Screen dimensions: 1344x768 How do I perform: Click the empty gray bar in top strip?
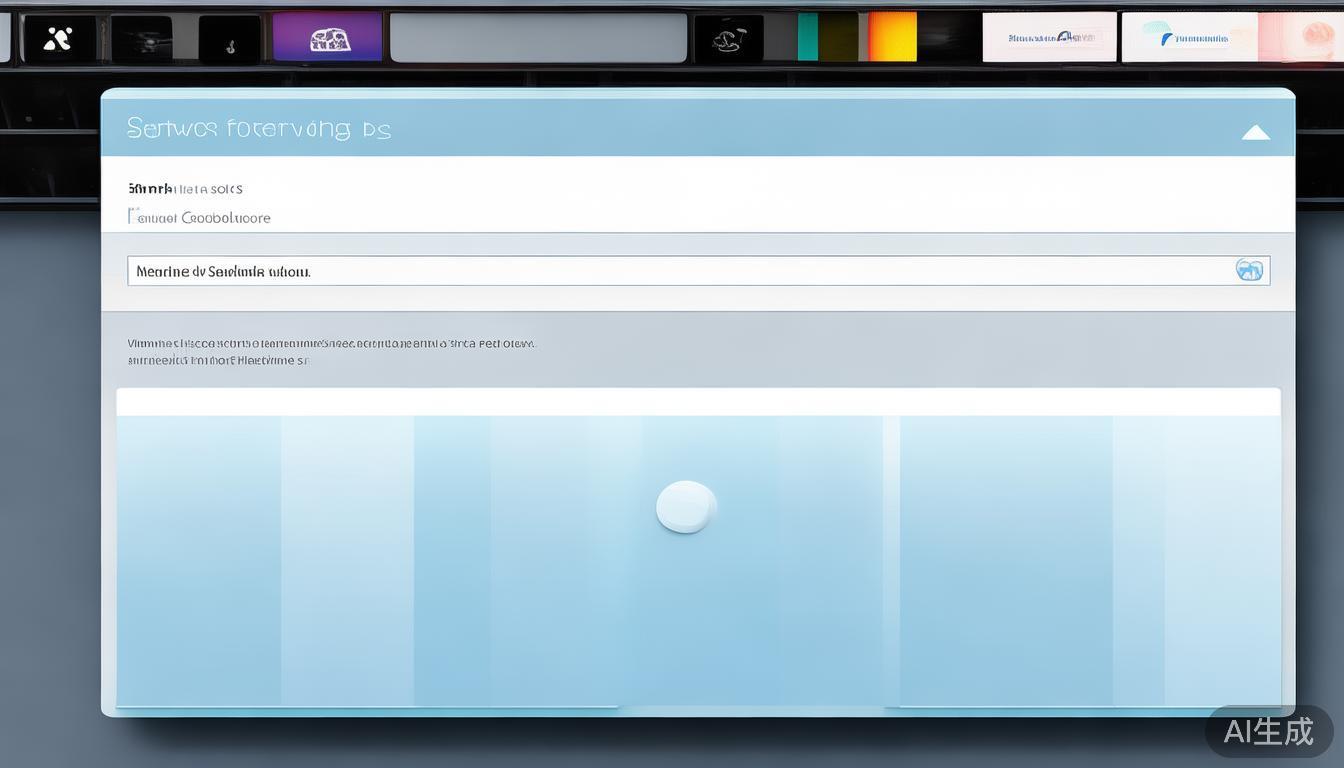coord(538,38)
